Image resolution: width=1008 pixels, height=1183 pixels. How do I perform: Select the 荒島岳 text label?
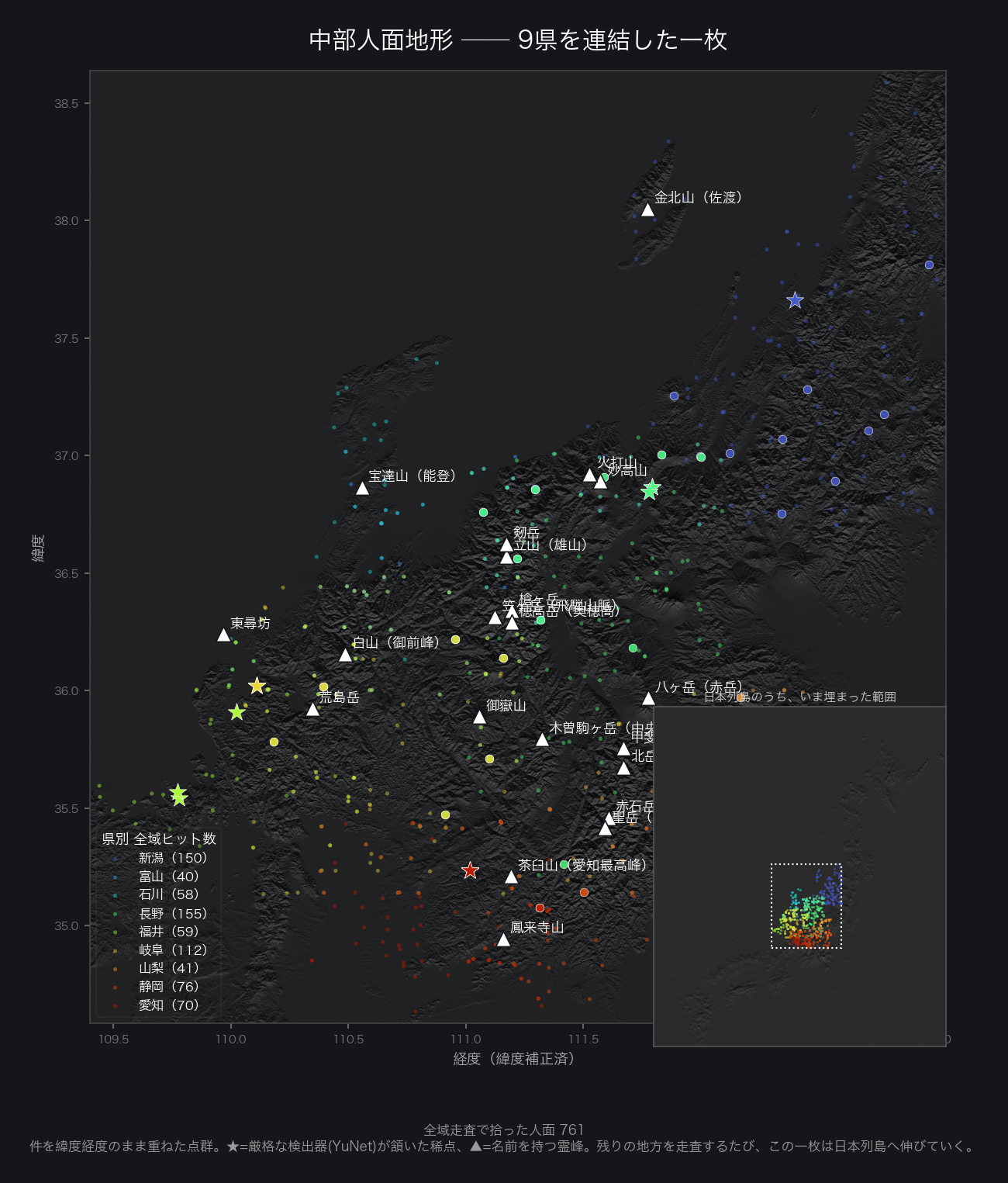click(x=340, y=697)
